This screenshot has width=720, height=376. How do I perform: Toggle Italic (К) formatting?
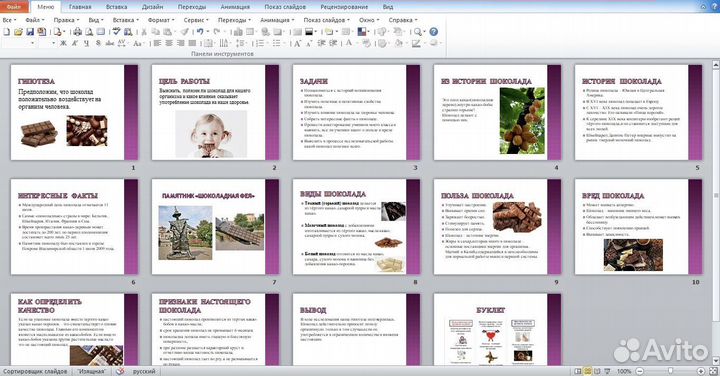[75, 43]
